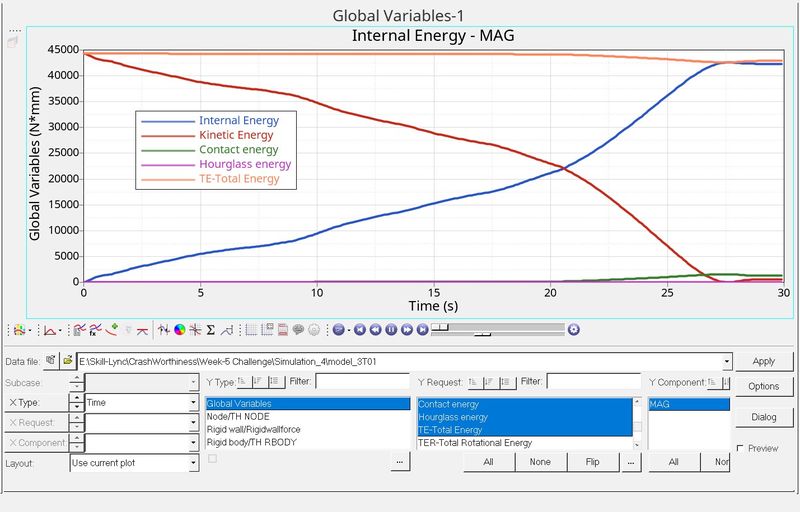
Task: Toggle the checkbox below the Y Type list
Action: (x=212, y=458)
